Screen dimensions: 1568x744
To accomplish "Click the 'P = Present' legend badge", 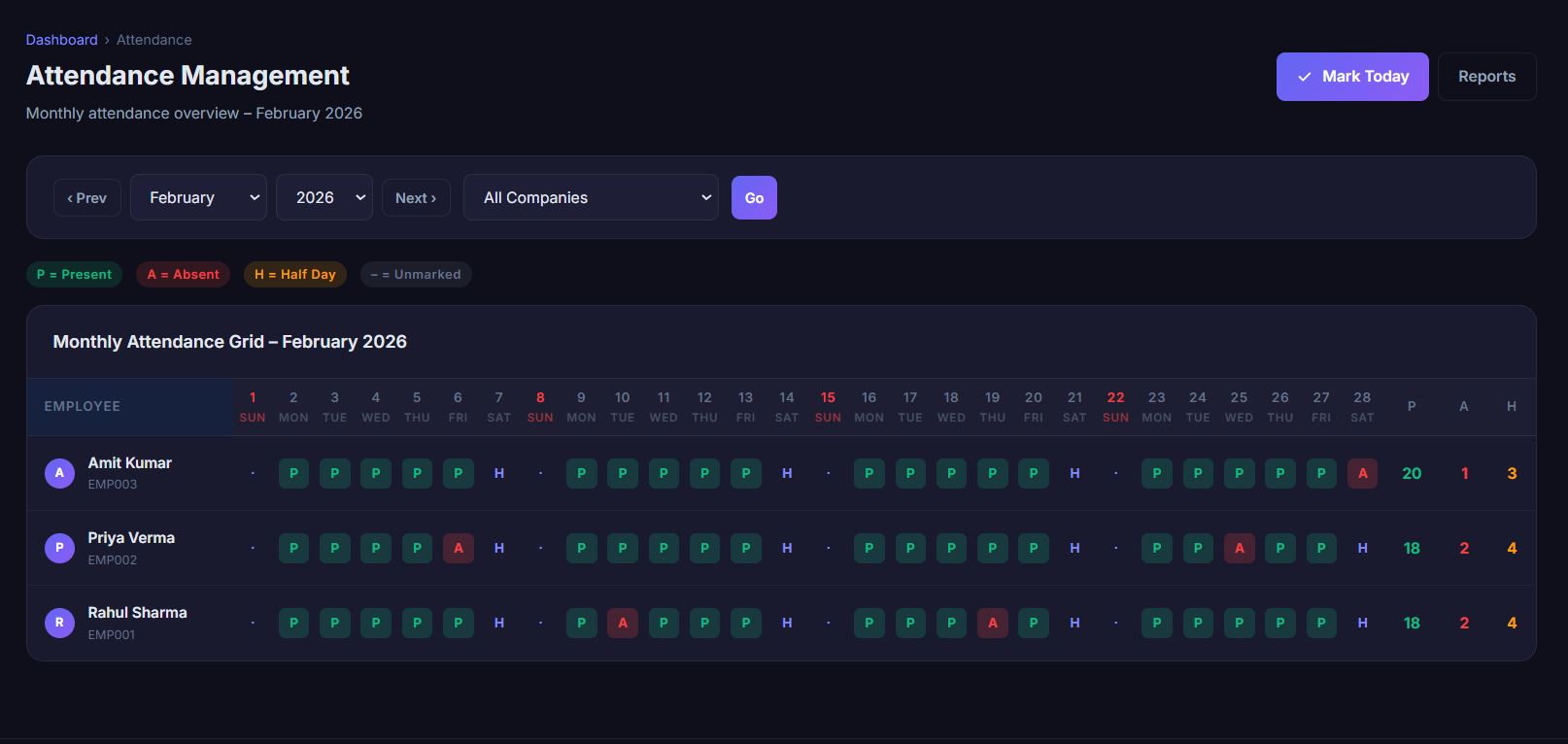I will pyautogui.click(x=74, y=275).
